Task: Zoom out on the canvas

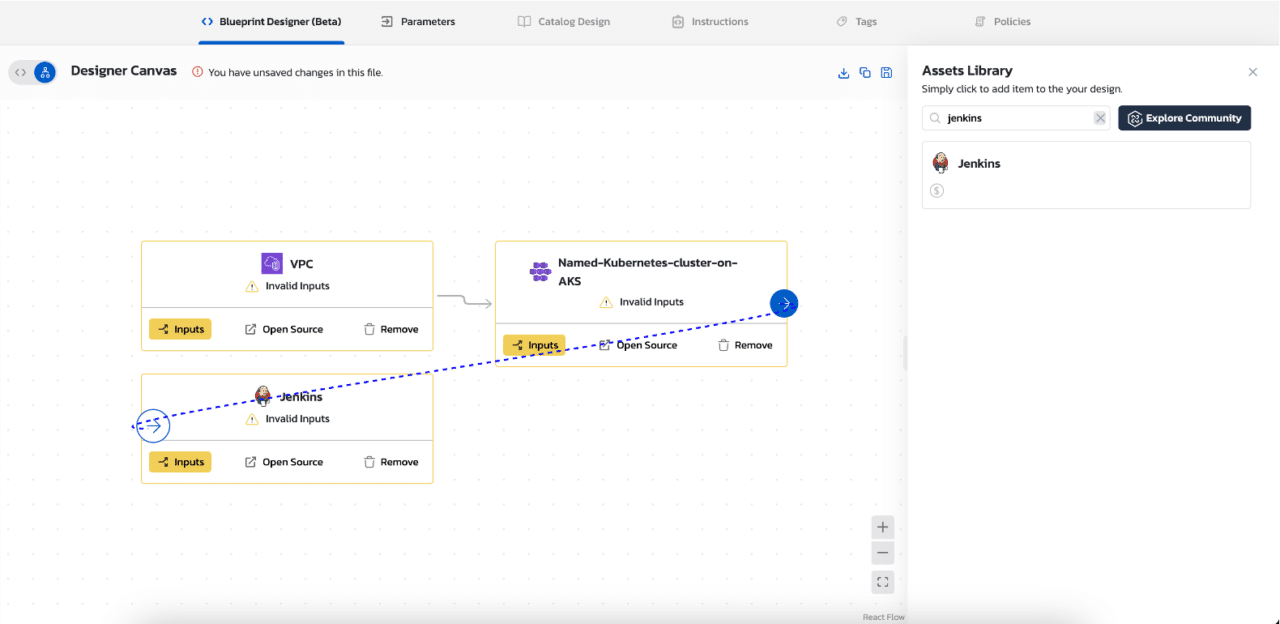Action: [x=882, y=553]
